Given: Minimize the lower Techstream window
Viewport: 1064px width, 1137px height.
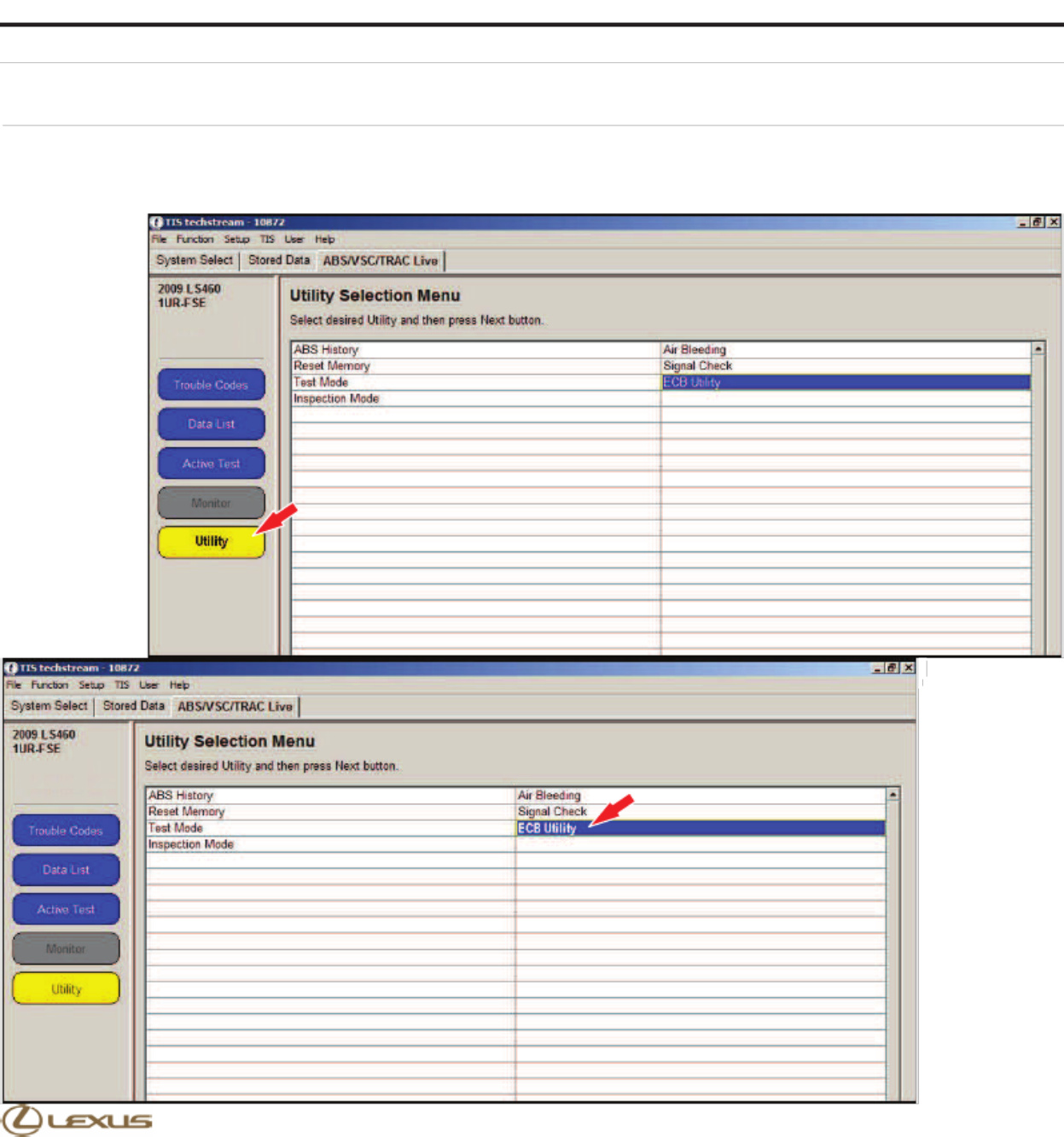Looking at the screenshot, I should 877,668.
